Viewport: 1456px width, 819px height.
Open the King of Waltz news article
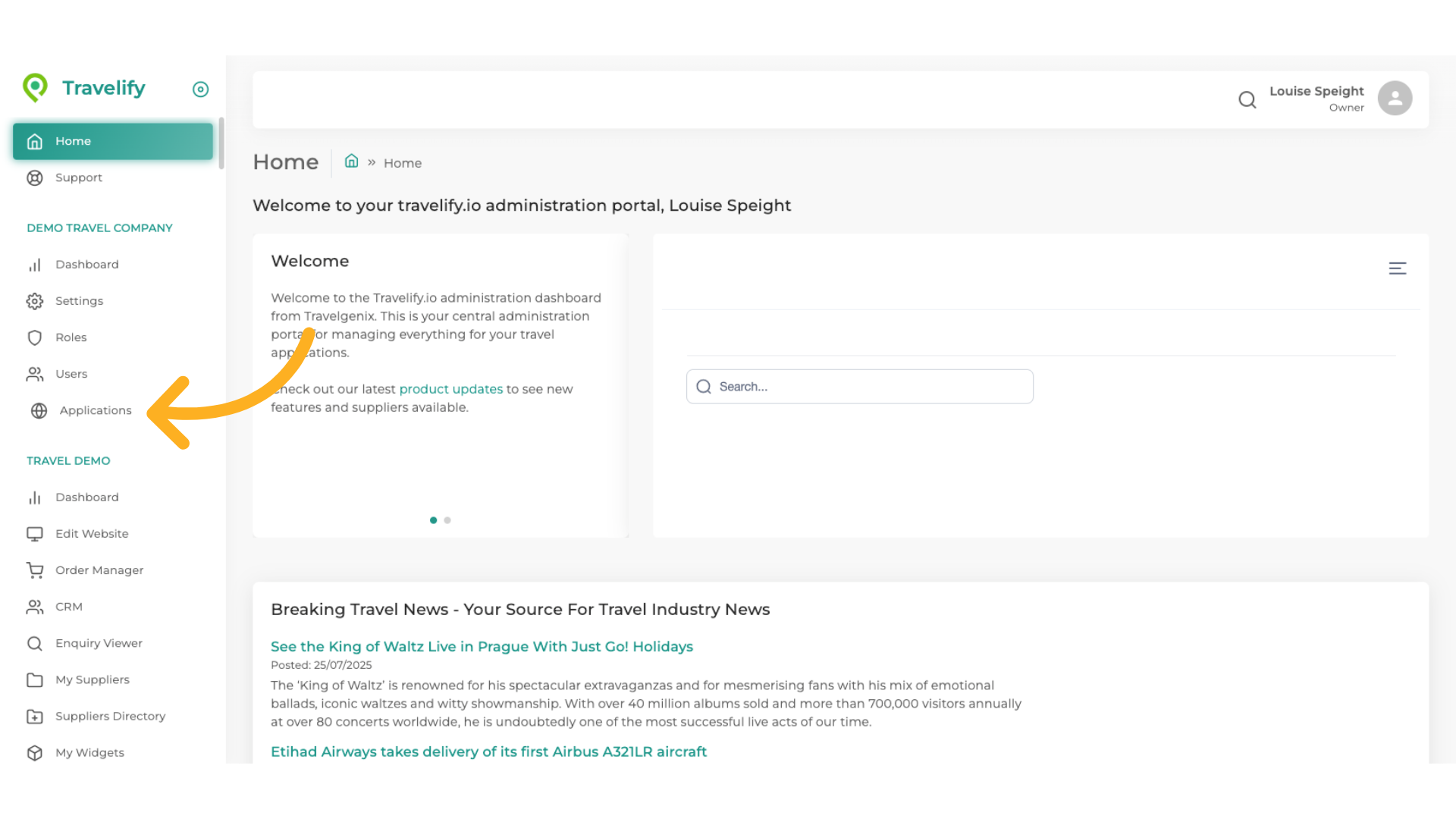click(x=482, y=646)
